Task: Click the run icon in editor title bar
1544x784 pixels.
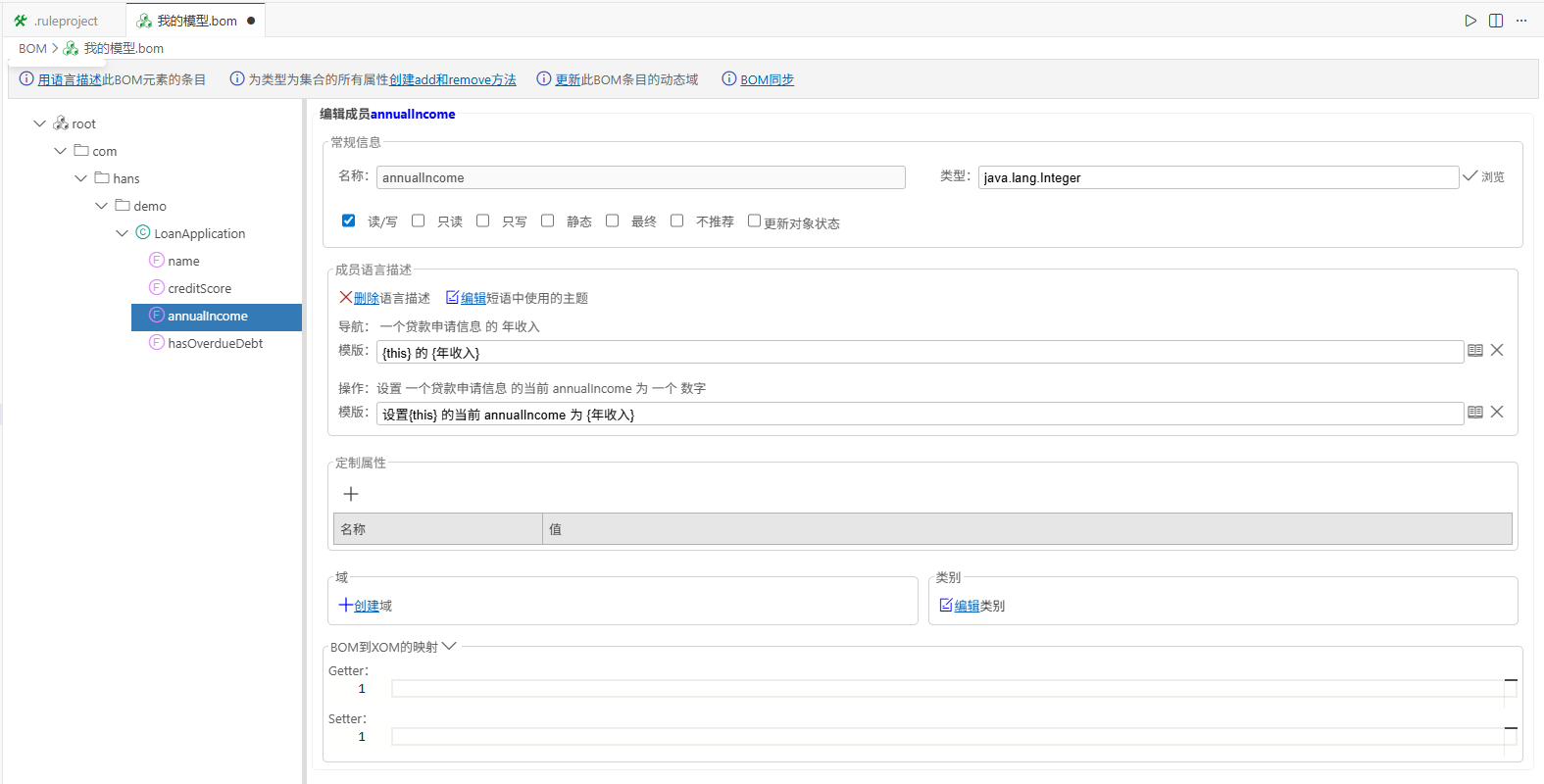Action: (x=1470, y=21)
